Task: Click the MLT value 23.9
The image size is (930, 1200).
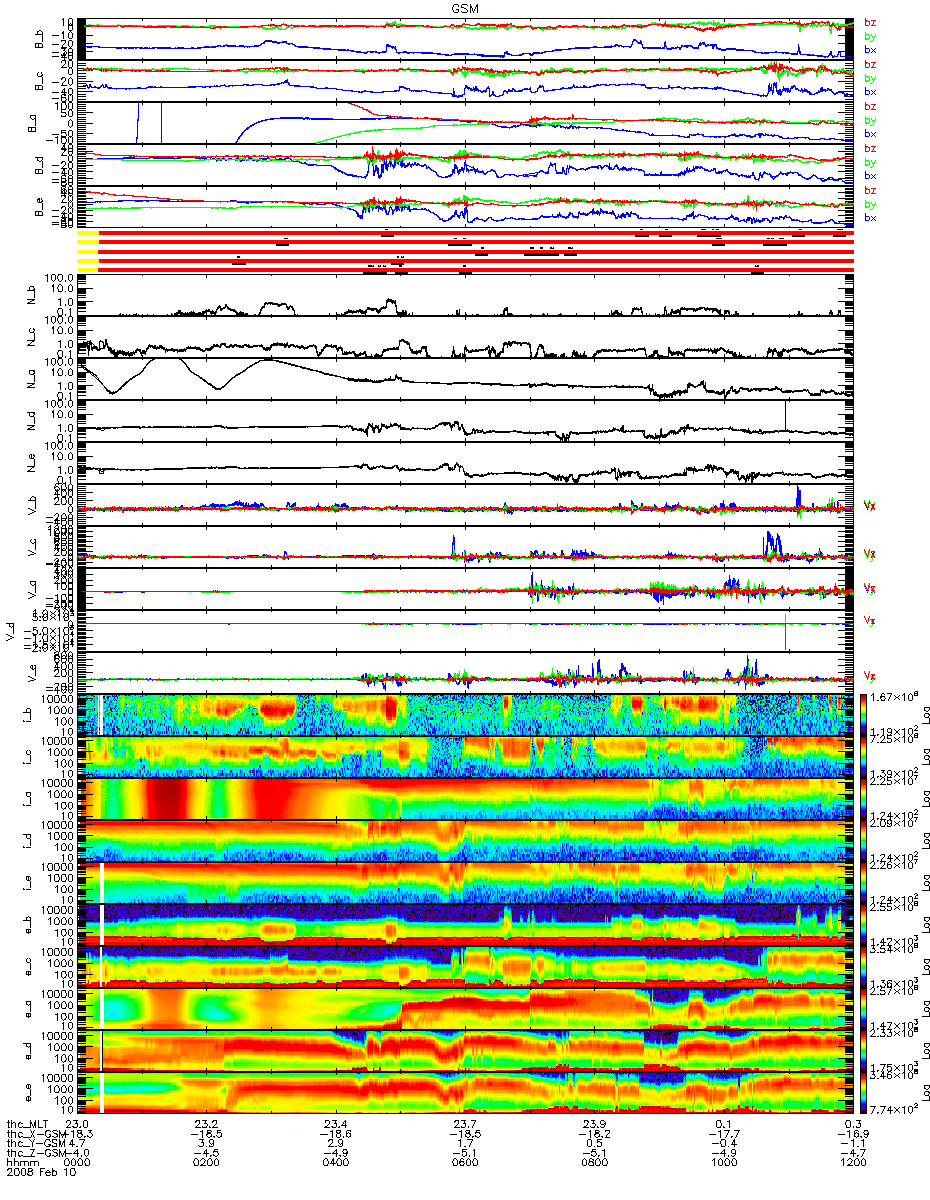Action: tap(593, 1124)
